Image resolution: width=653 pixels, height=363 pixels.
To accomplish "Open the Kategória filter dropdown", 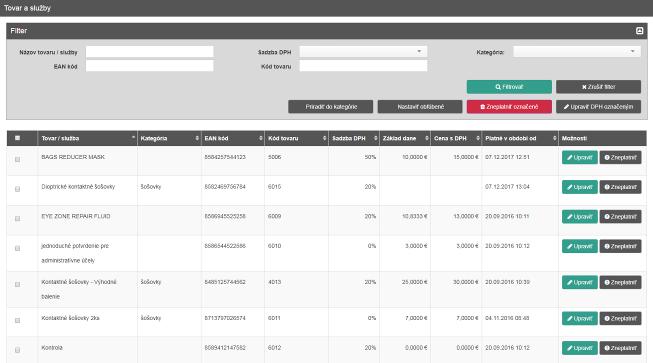I will 577,52.
